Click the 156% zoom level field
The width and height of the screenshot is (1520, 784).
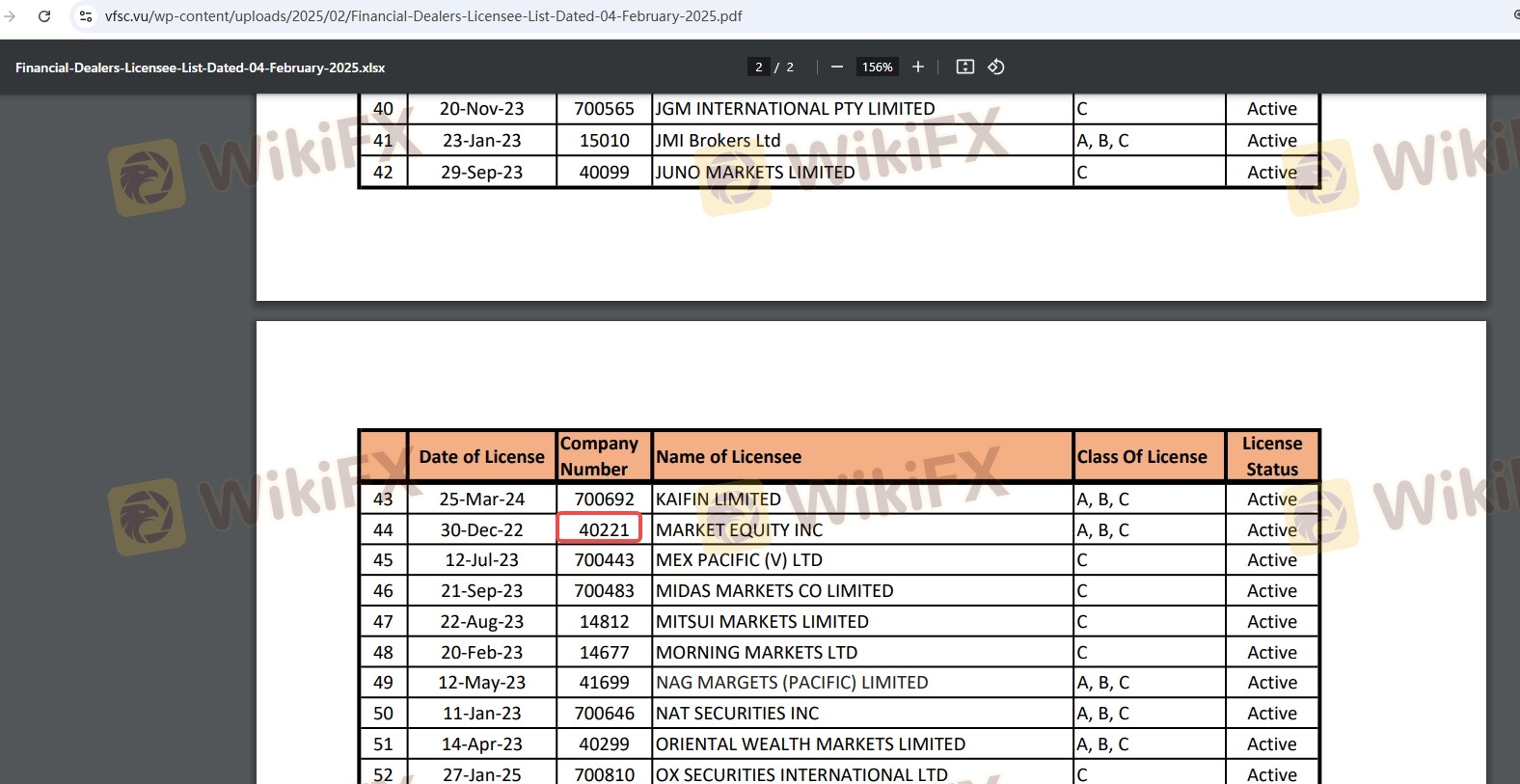pyautogui.click(x=877, y=67)
